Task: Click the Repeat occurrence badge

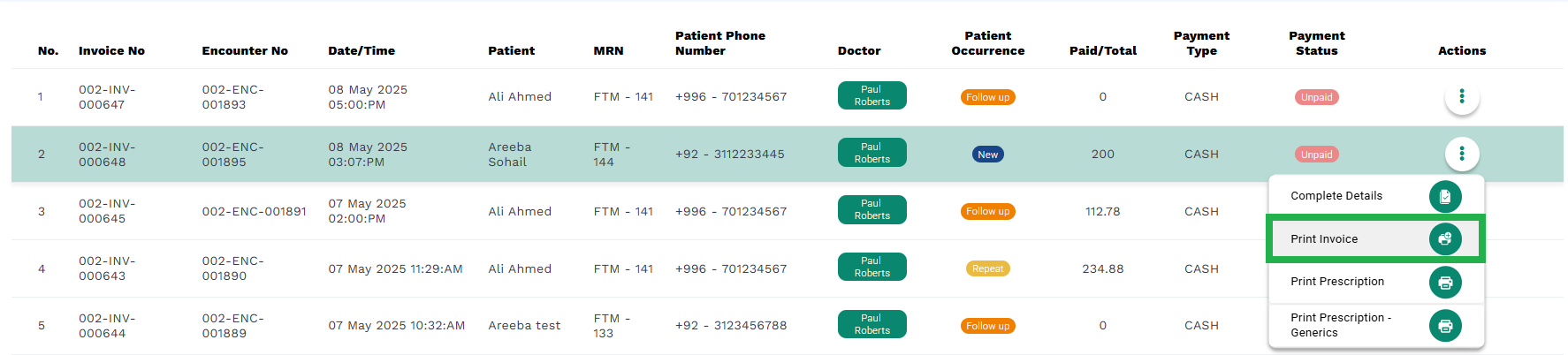Action: pyautogui.click(x=987, y=268)
